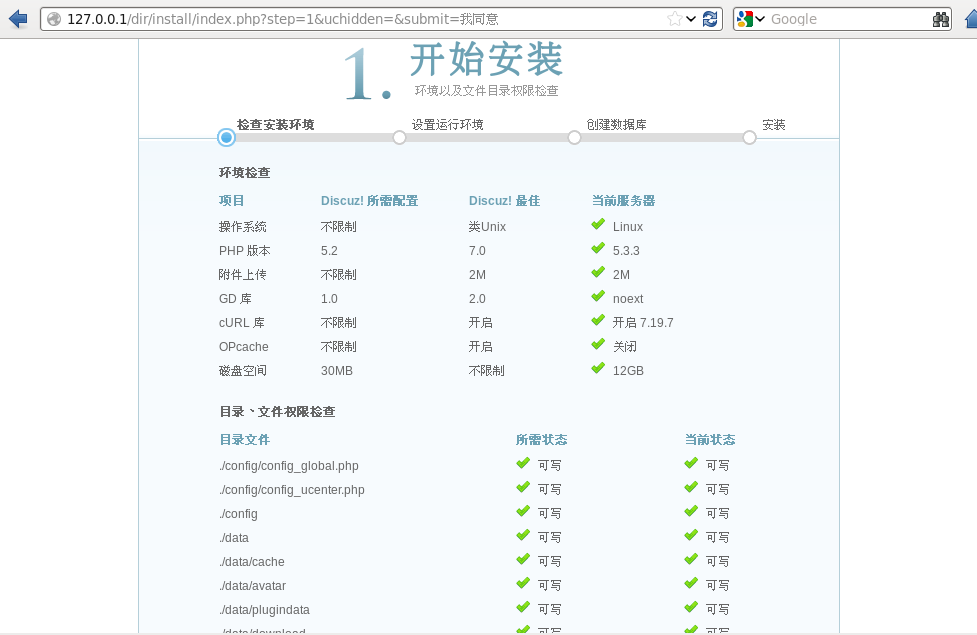
Task: Select the 安装 step circle
Action: [x=750, y=138]
